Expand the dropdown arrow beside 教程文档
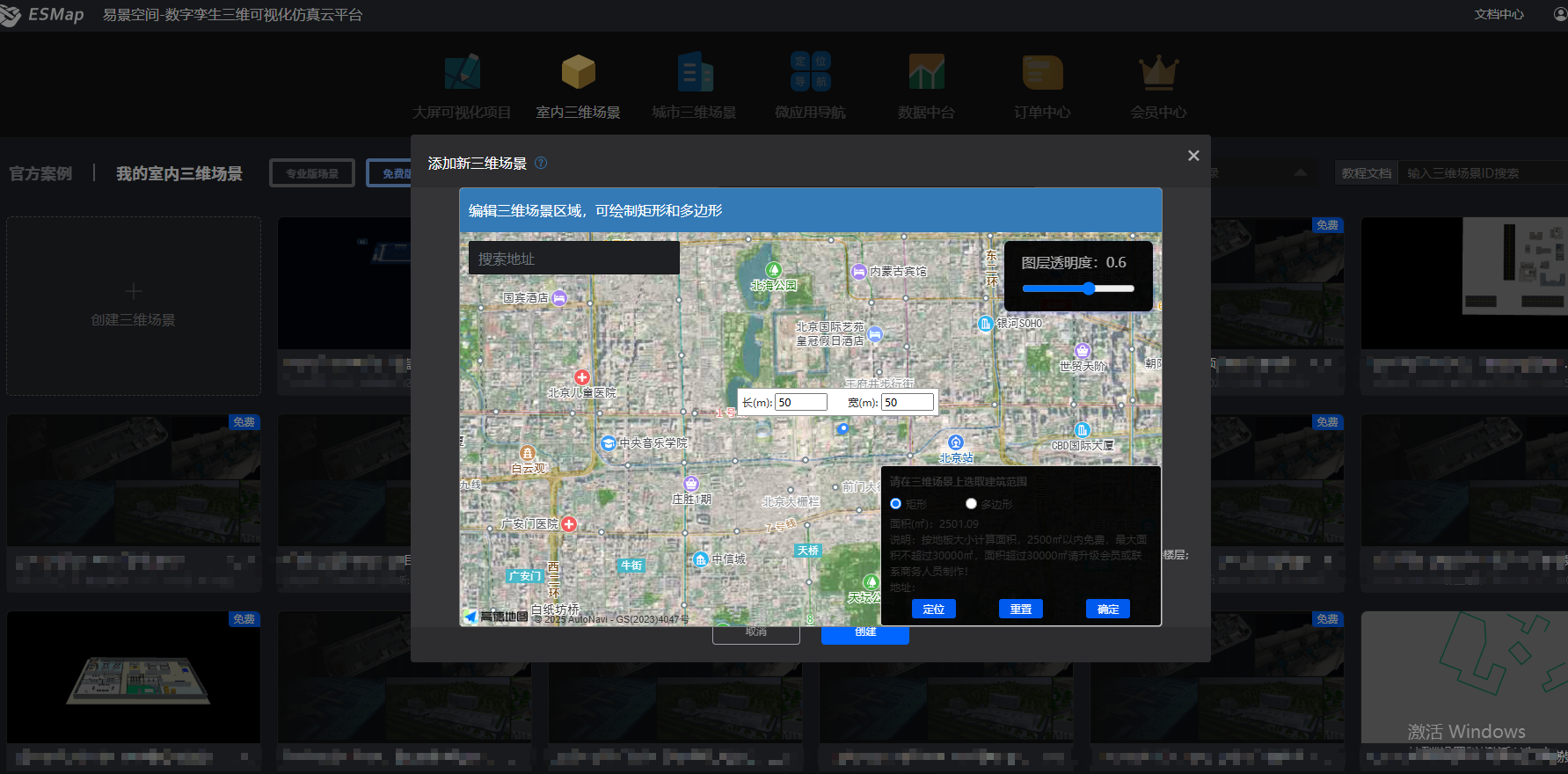Viewport: 1568px width, 774px height. pyautogui.click(x=1301, y=172)
